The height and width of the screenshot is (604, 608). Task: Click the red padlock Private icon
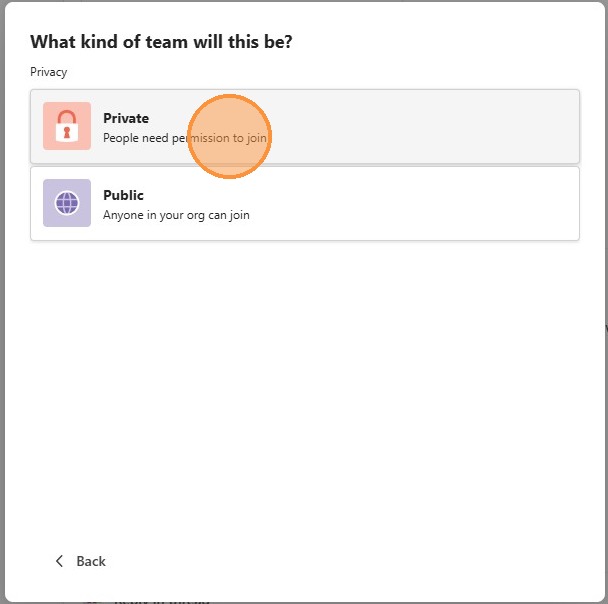click(x=67, y=126)
